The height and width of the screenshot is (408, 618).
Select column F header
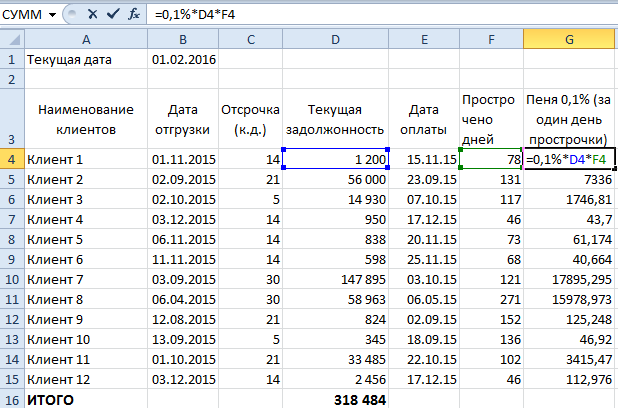(x=491, y=39)
